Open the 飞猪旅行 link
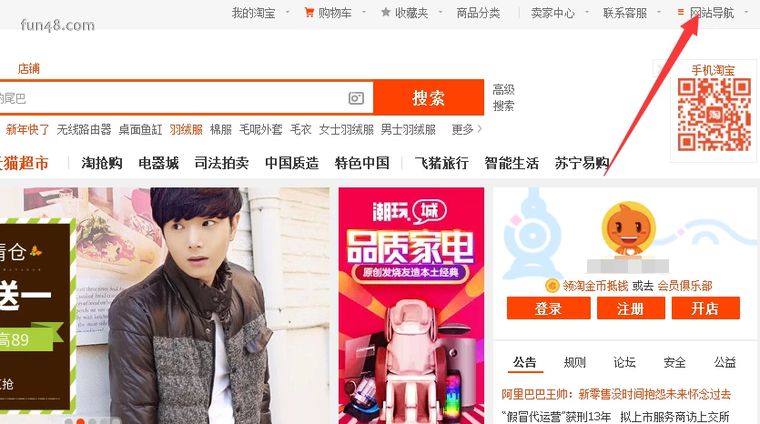The image size is (760, 424). tap(442, 163)
